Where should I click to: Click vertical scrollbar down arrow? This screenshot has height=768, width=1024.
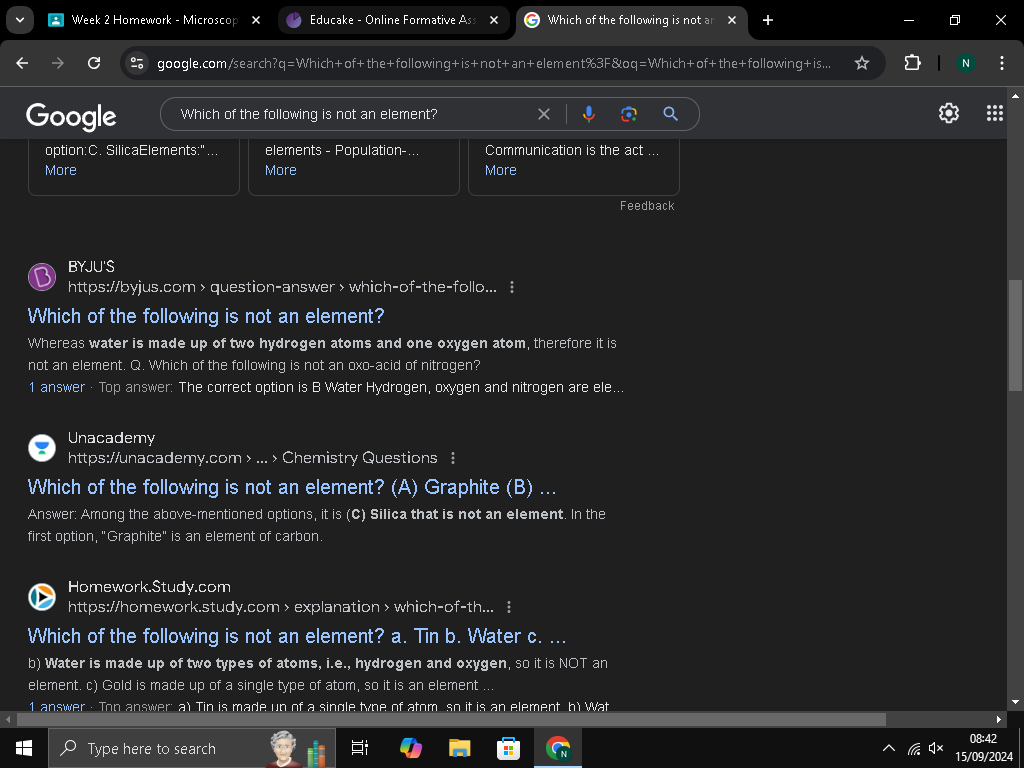(x=1015, y=703)
